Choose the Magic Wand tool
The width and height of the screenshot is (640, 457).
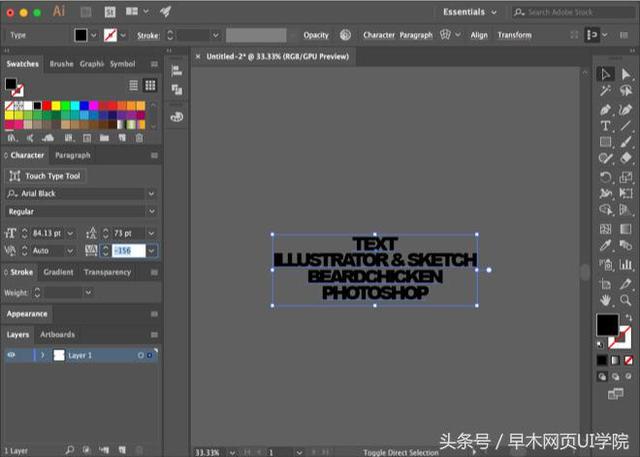605,91
